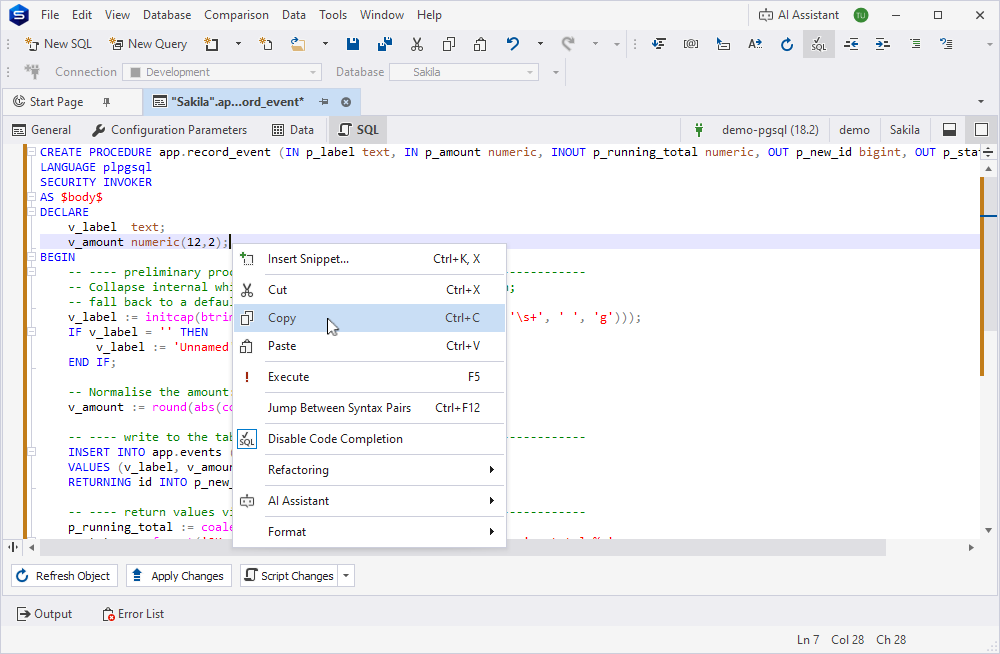Click the Insert Snippet toolbar icon
1000x654 pixels.
[x=659, y=44]
